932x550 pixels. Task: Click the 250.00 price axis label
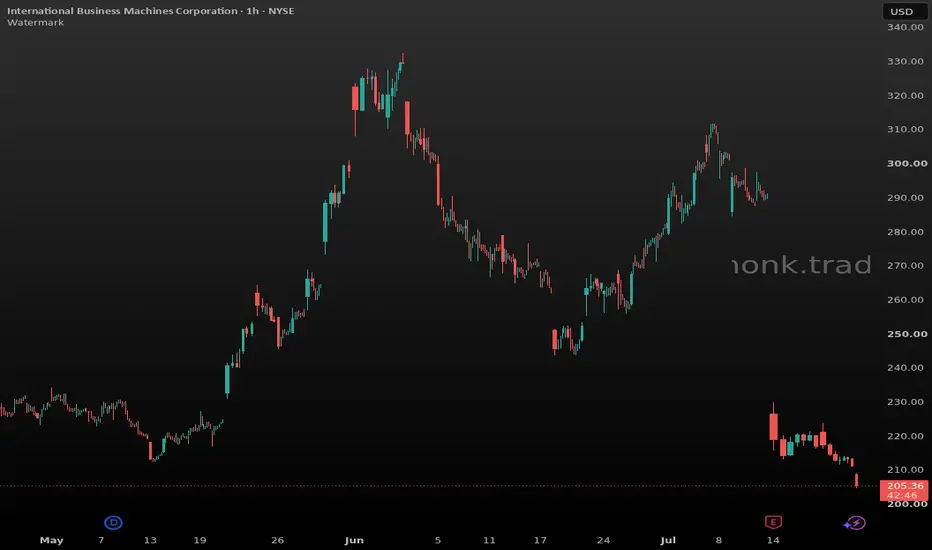tap(907, 334)
